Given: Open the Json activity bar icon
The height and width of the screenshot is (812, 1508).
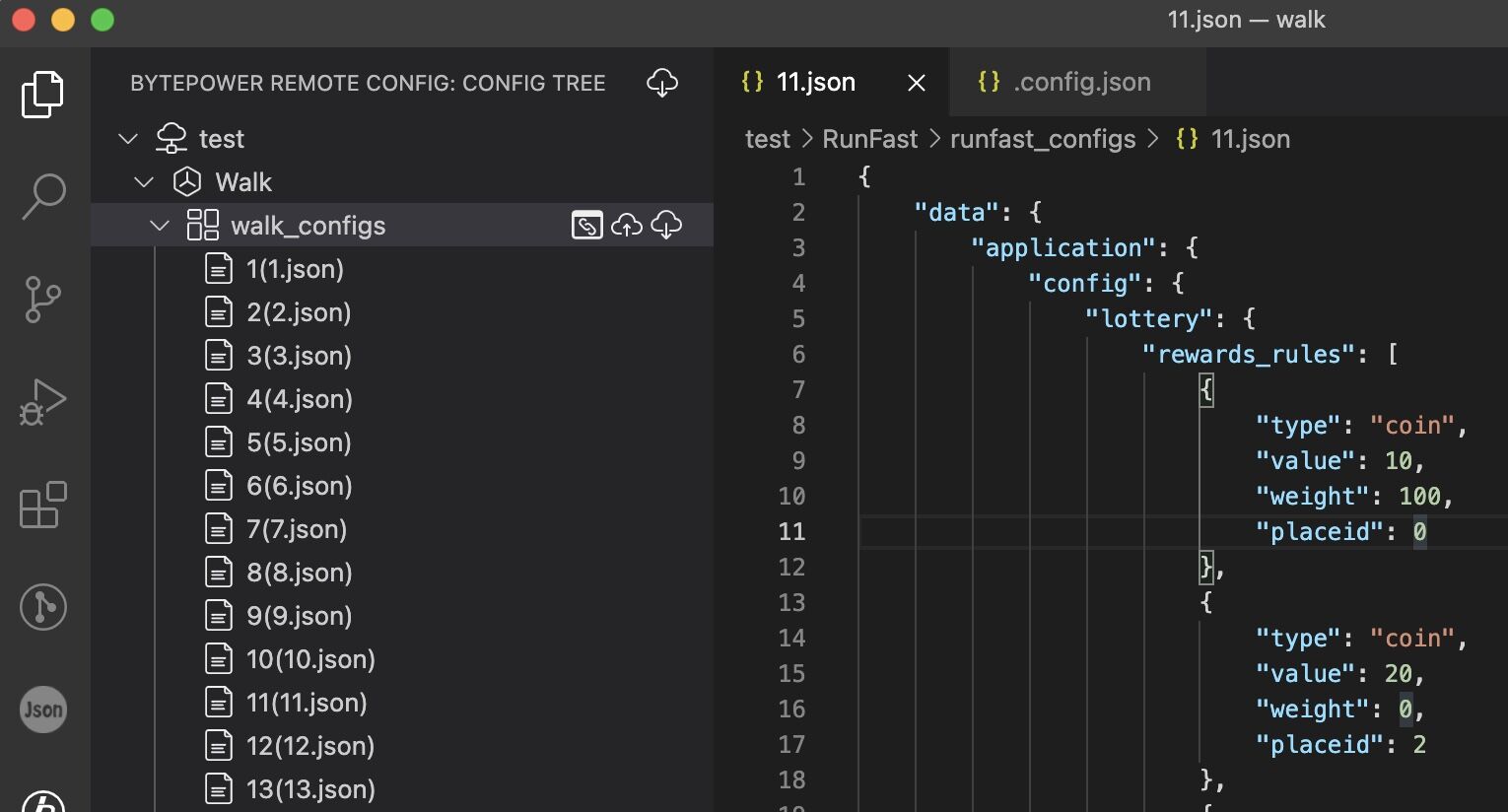Looking at the screenshot, I should (x=43, y=710).
